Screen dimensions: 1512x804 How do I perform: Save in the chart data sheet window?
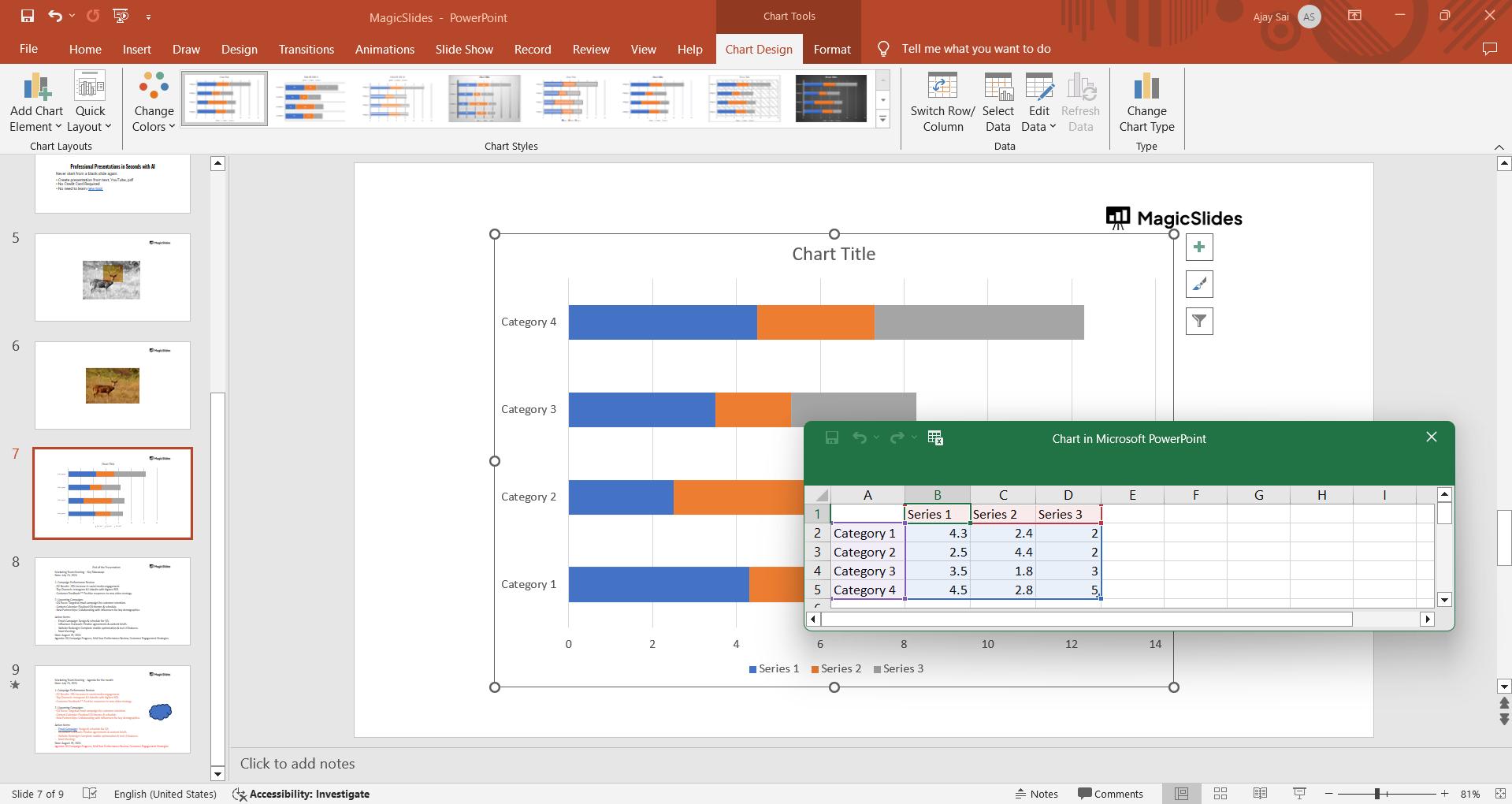pos(831,438)
